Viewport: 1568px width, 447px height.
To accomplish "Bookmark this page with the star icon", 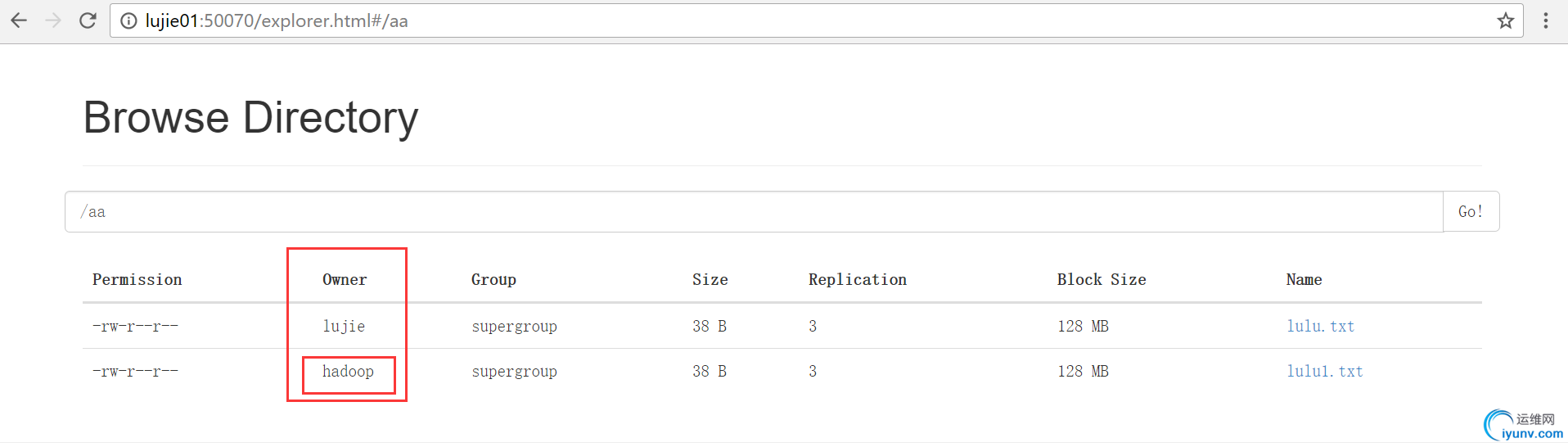I will (x=1505, y=20).
